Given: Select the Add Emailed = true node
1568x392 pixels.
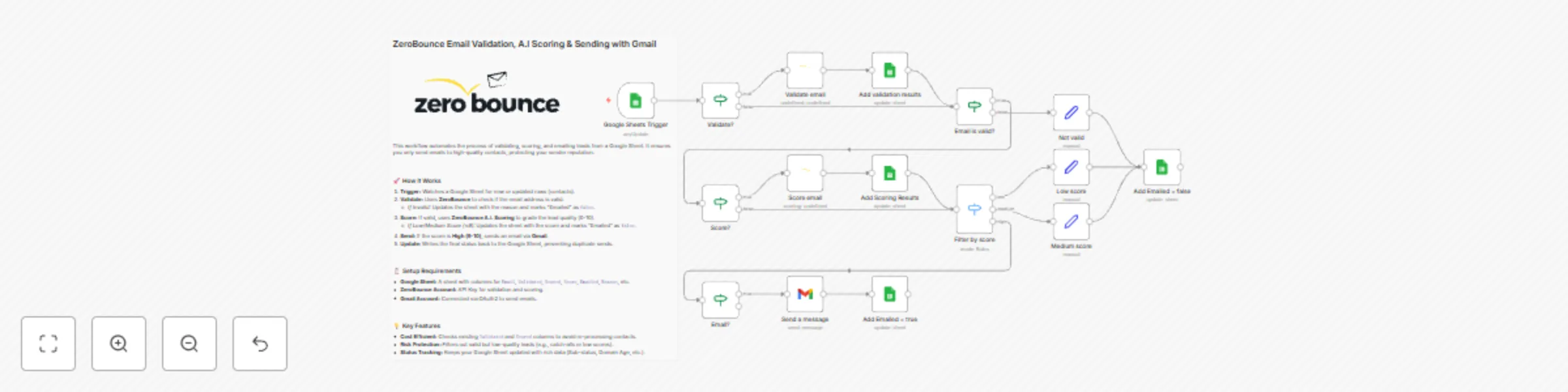Looking at the screenshot, I should (889, 294).
